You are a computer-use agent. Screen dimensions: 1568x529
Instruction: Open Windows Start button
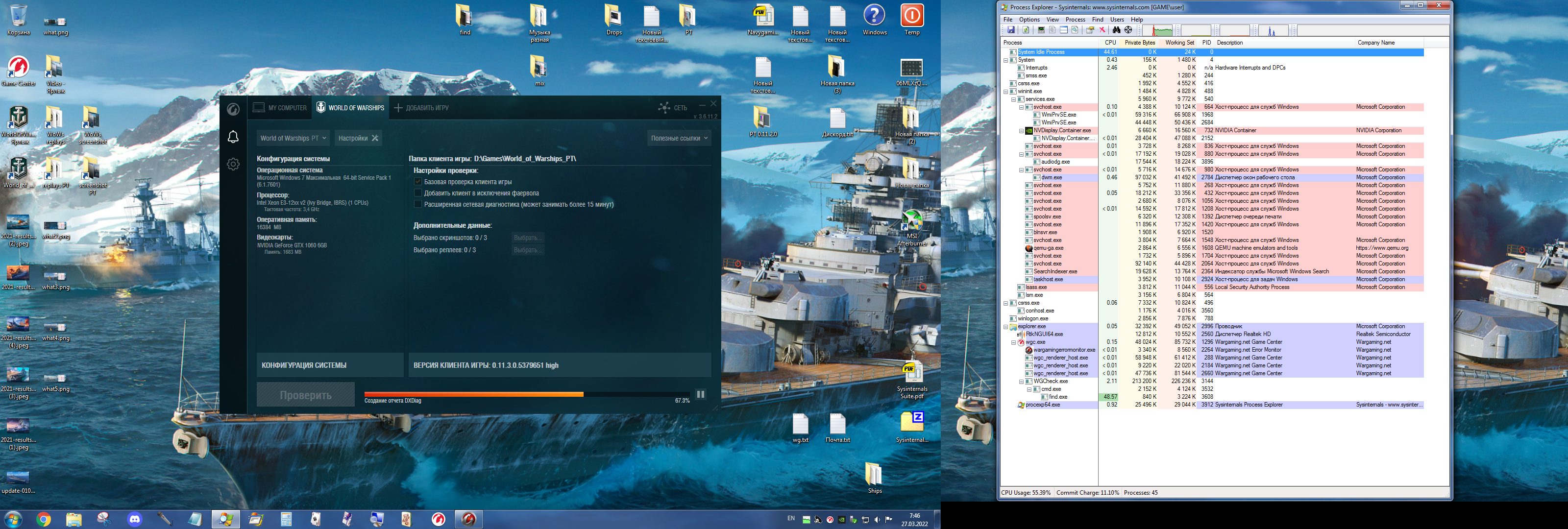[x=13, y=519]
